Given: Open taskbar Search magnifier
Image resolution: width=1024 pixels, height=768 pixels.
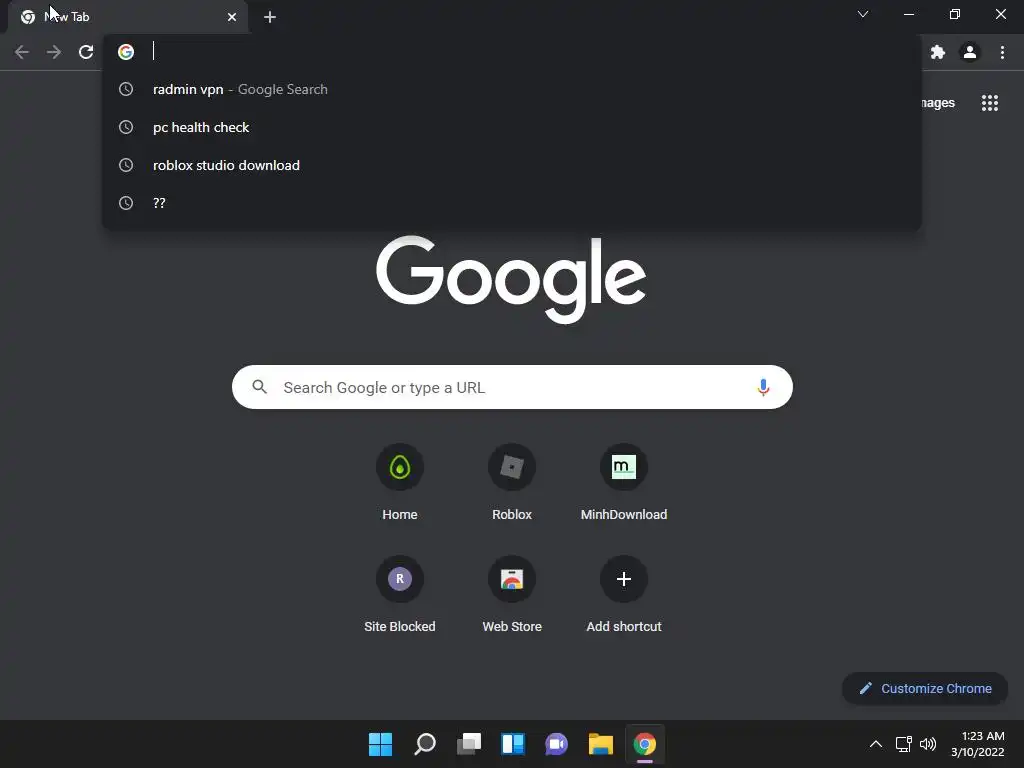Looking at the screenshot, I should (424, 744).
